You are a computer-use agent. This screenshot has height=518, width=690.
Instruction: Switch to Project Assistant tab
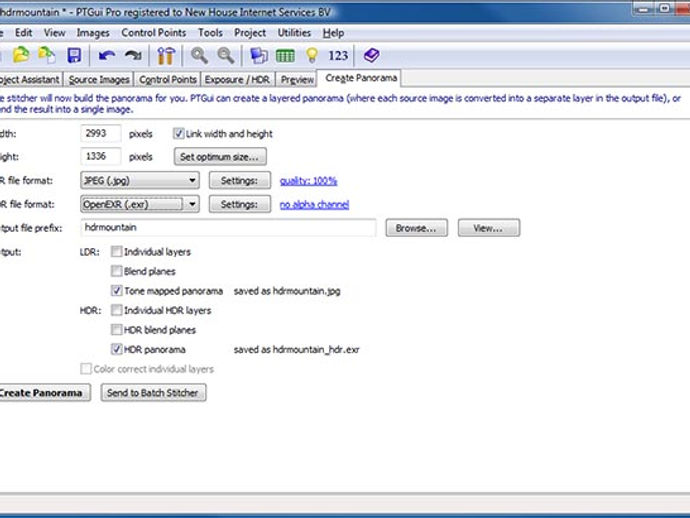pyautogui.click(x=29, y=80)
